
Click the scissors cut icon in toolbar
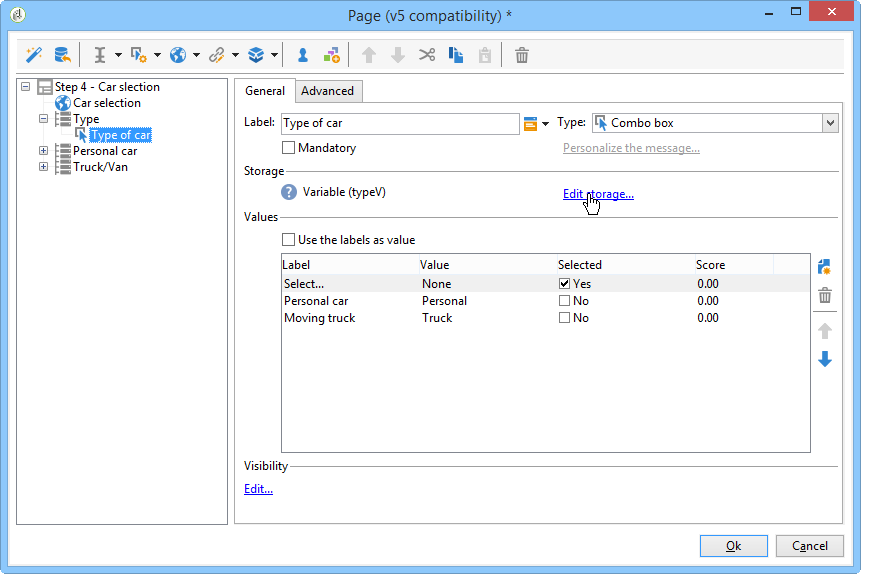pos(427,55)
